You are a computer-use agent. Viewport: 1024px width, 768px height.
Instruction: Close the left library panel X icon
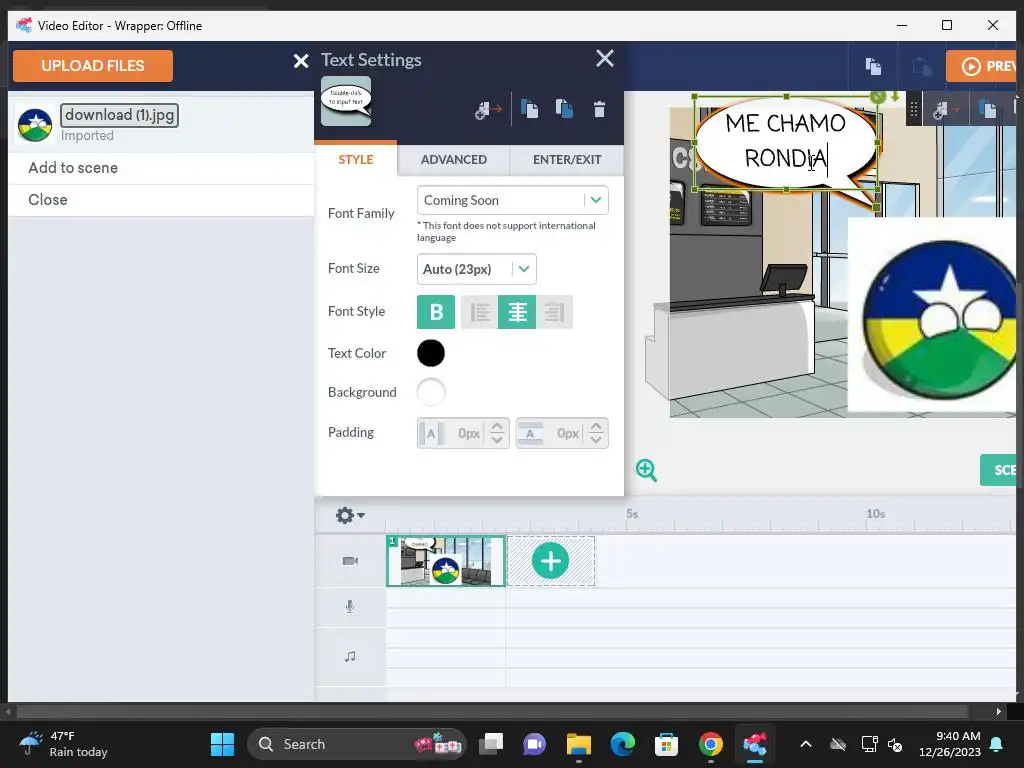300,61
